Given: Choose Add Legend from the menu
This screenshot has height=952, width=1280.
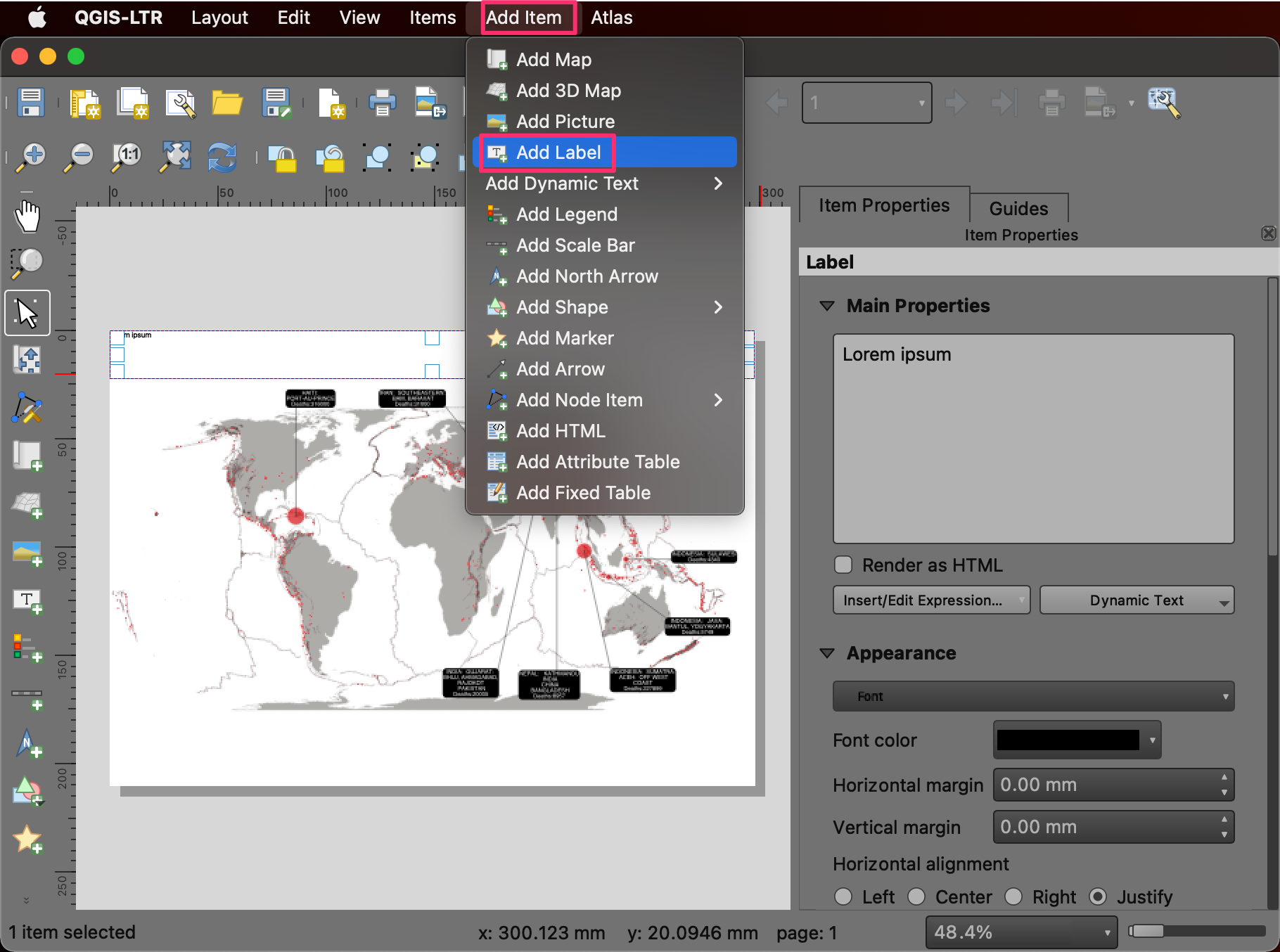Looking at the screenshot, I should point(604,214).
